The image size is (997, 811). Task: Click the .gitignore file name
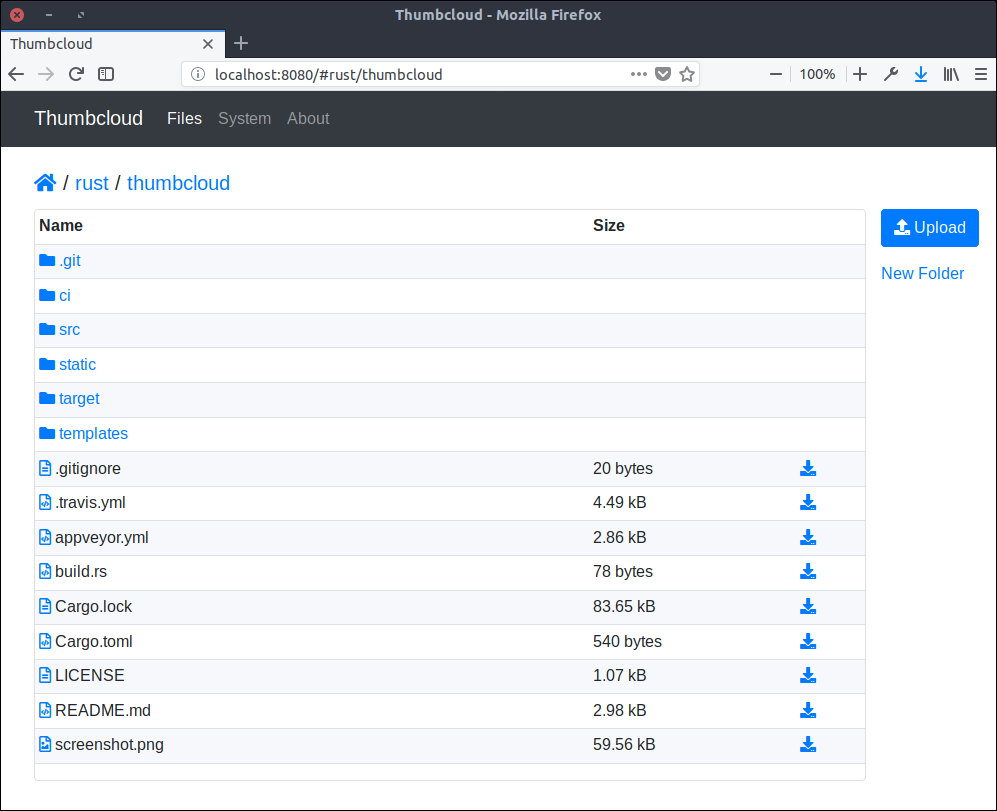tap(88, 469)
